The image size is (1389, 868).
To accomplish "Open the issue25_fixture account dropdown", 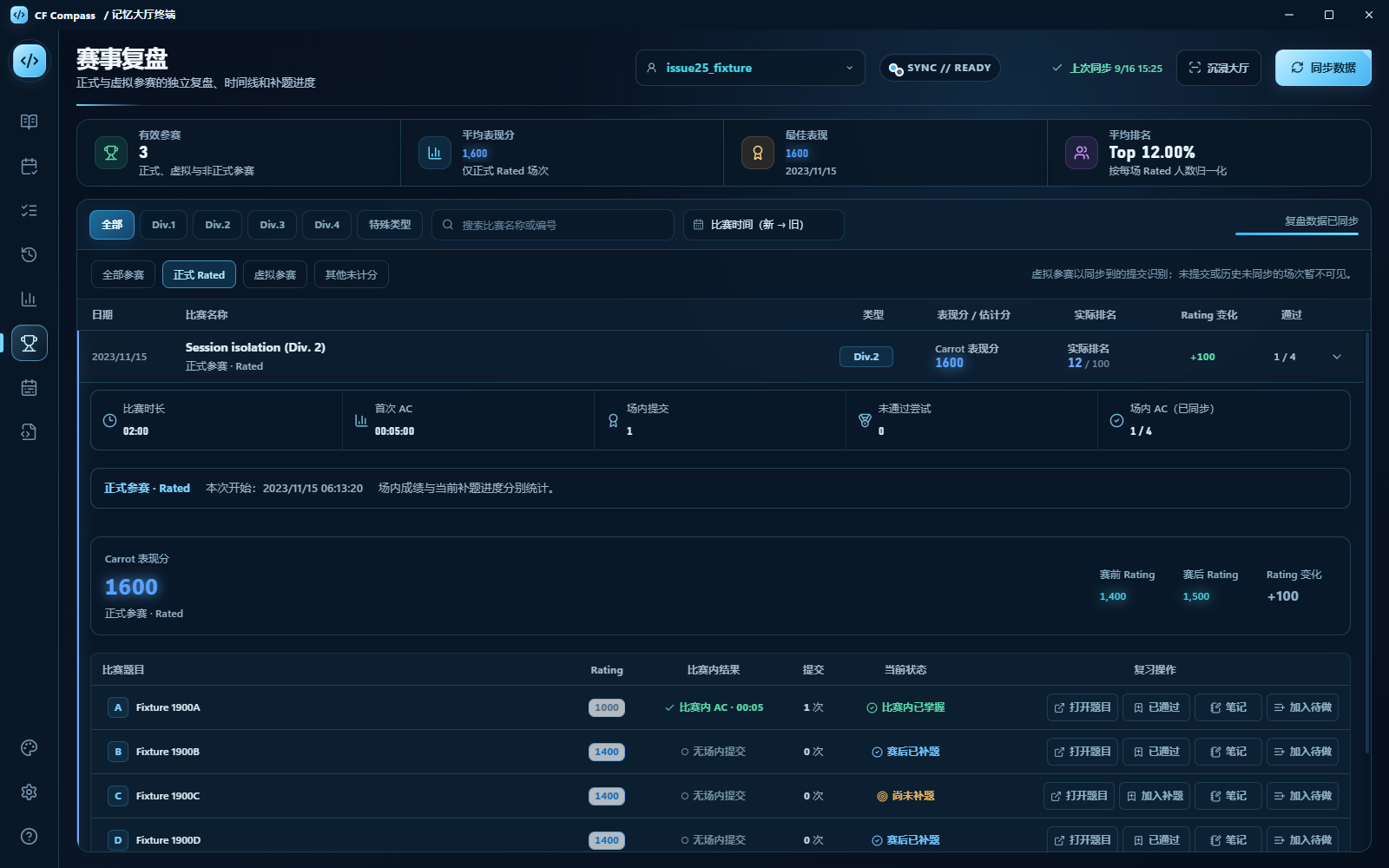I will tap(750, 68).
